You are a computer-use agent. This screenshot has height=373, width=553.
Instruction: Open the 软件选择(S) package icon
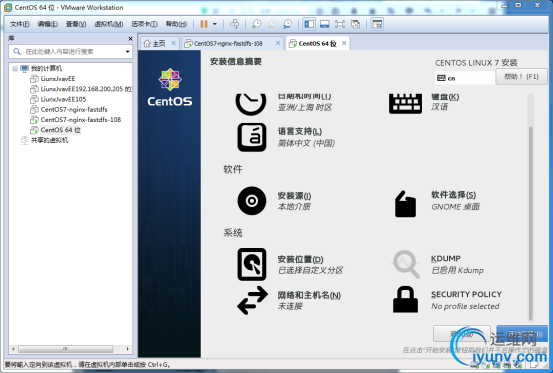point(405,204)
